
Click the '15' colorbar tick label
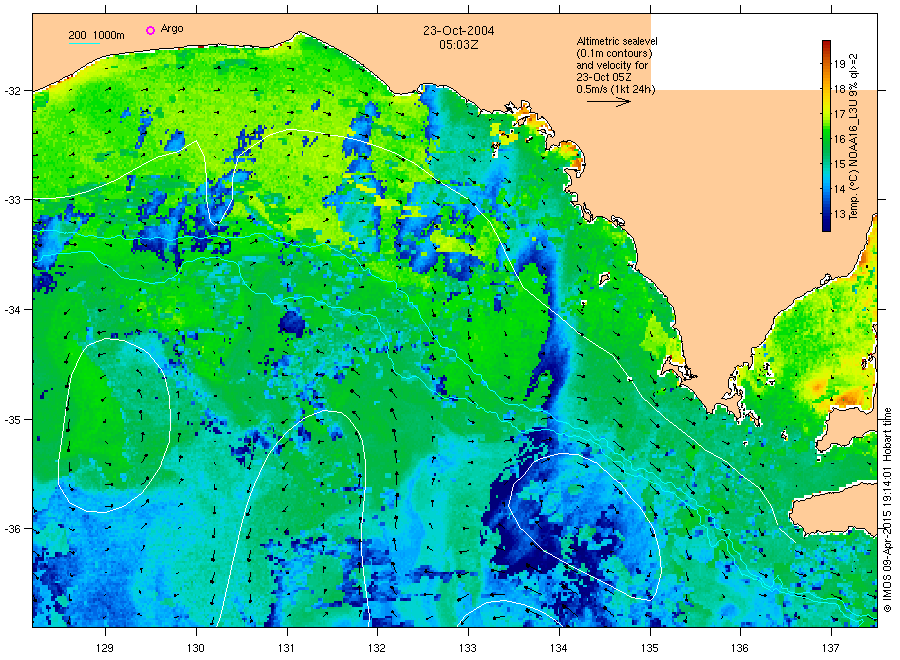tap(840, 164)
